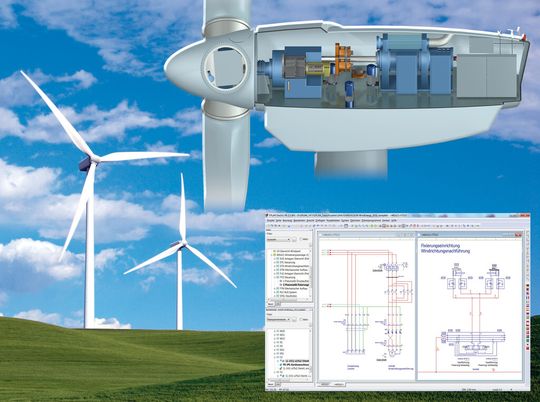Click the motor symbol in left schematic
Image resolution: width=540 pixels, height=402 pixels.
(392, 353)
